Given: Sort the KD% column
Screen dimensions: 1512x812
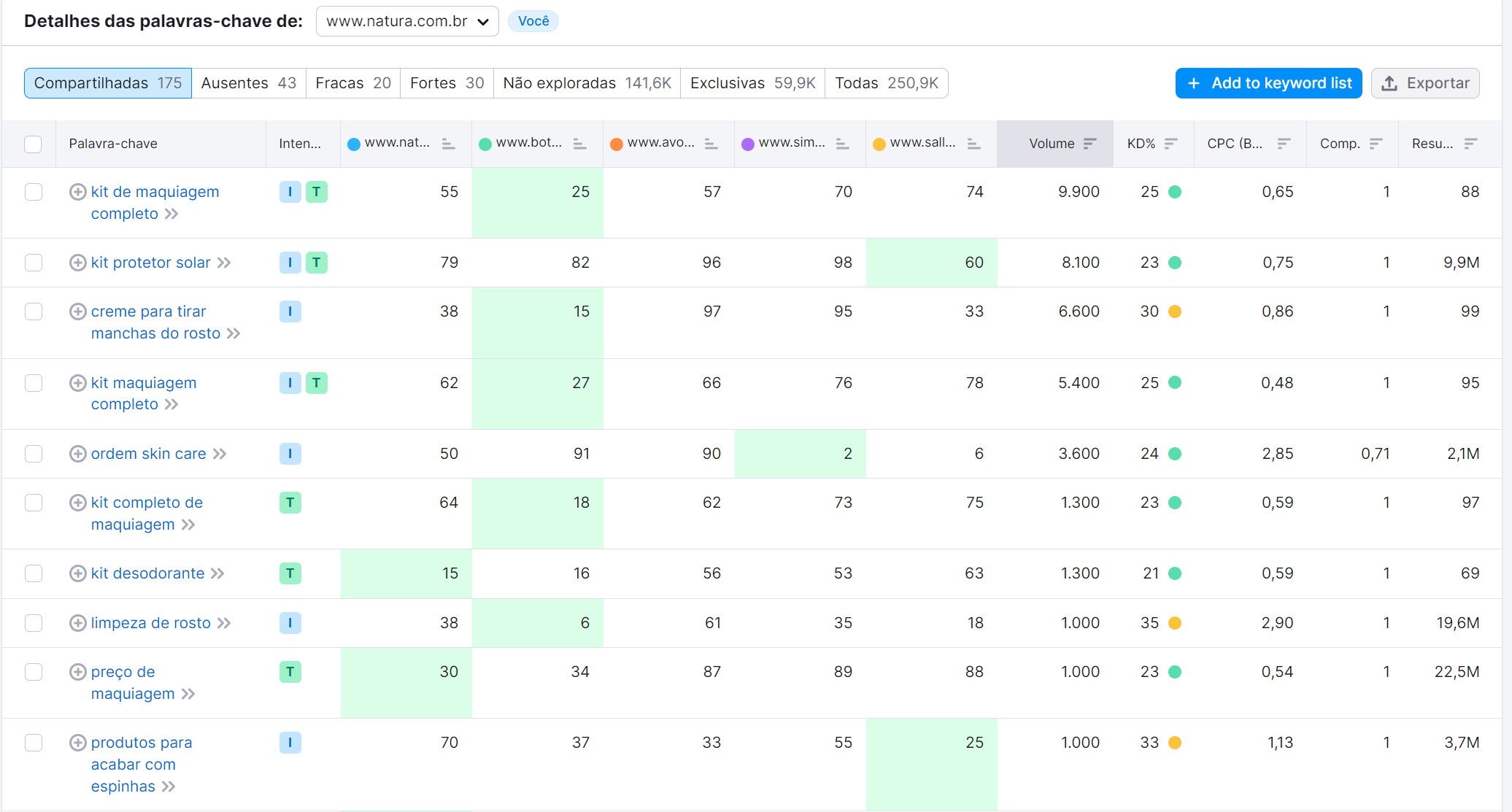Looking at the screenshot, I should (x=1170, y=144).
